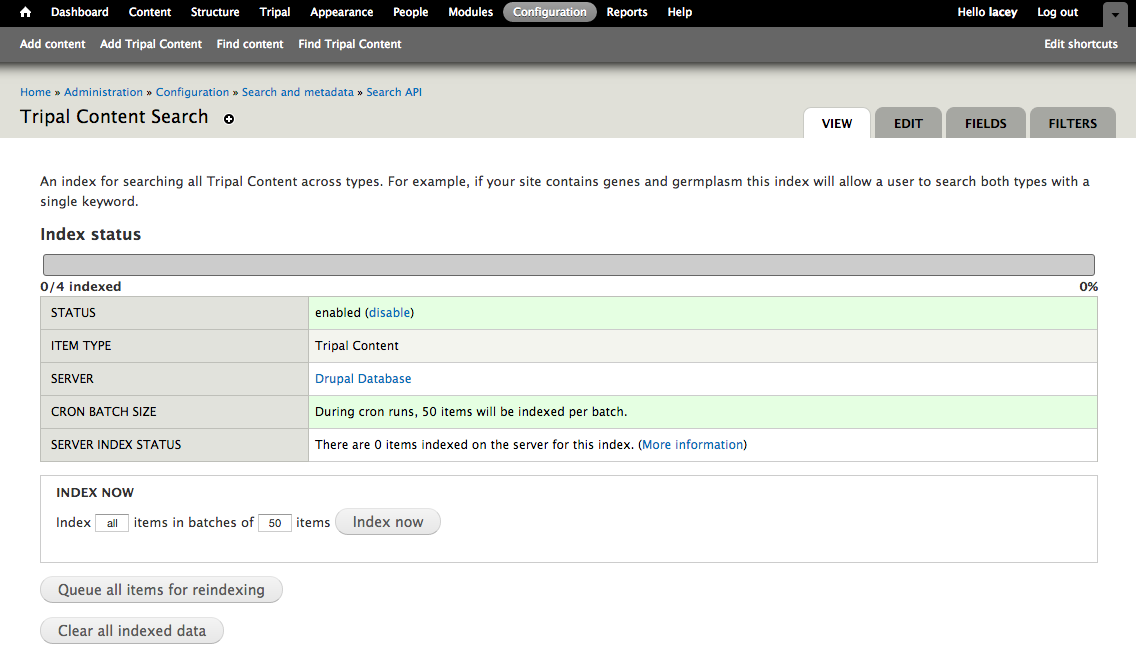
Task: Switch to the Filters tab
Action: (x=1072, y=123)
